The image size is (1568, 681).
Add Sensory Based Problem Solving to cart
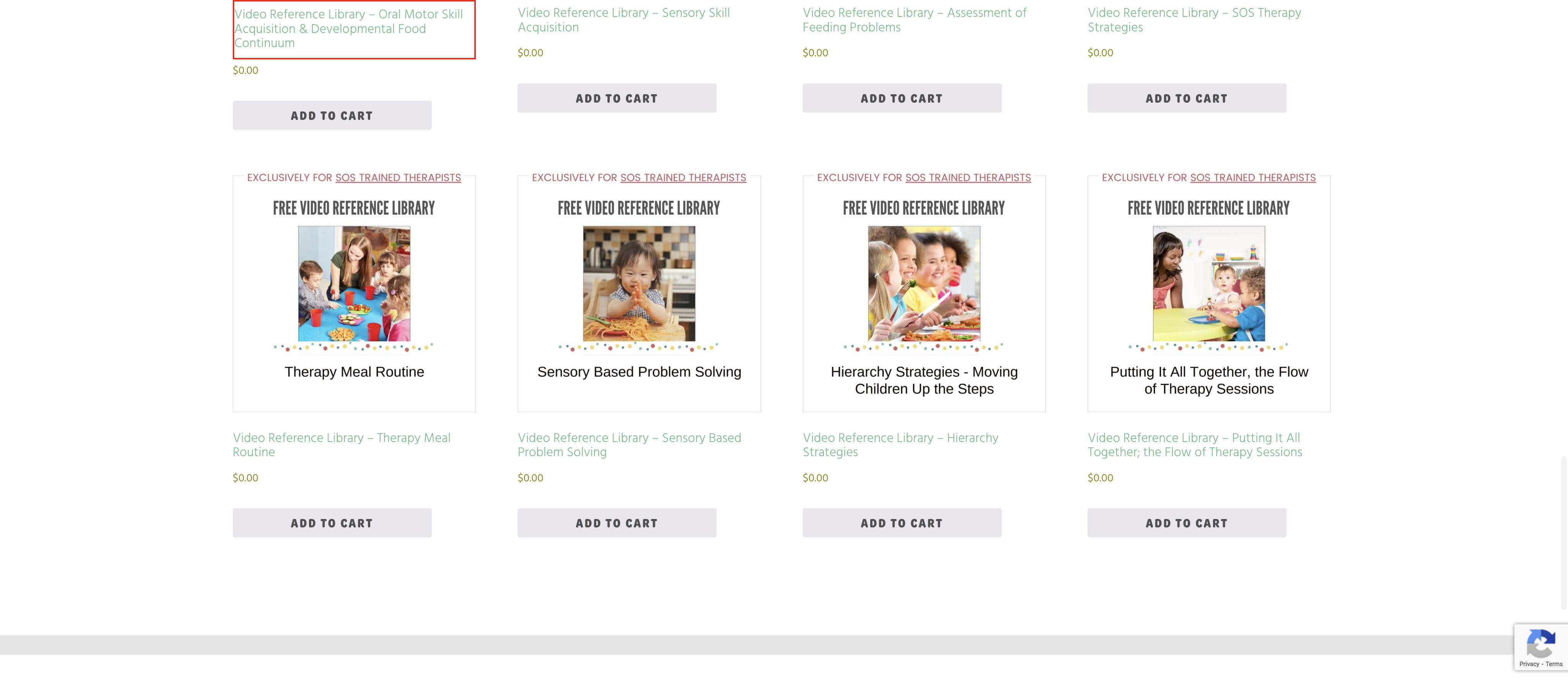click(x=617, y=523)
